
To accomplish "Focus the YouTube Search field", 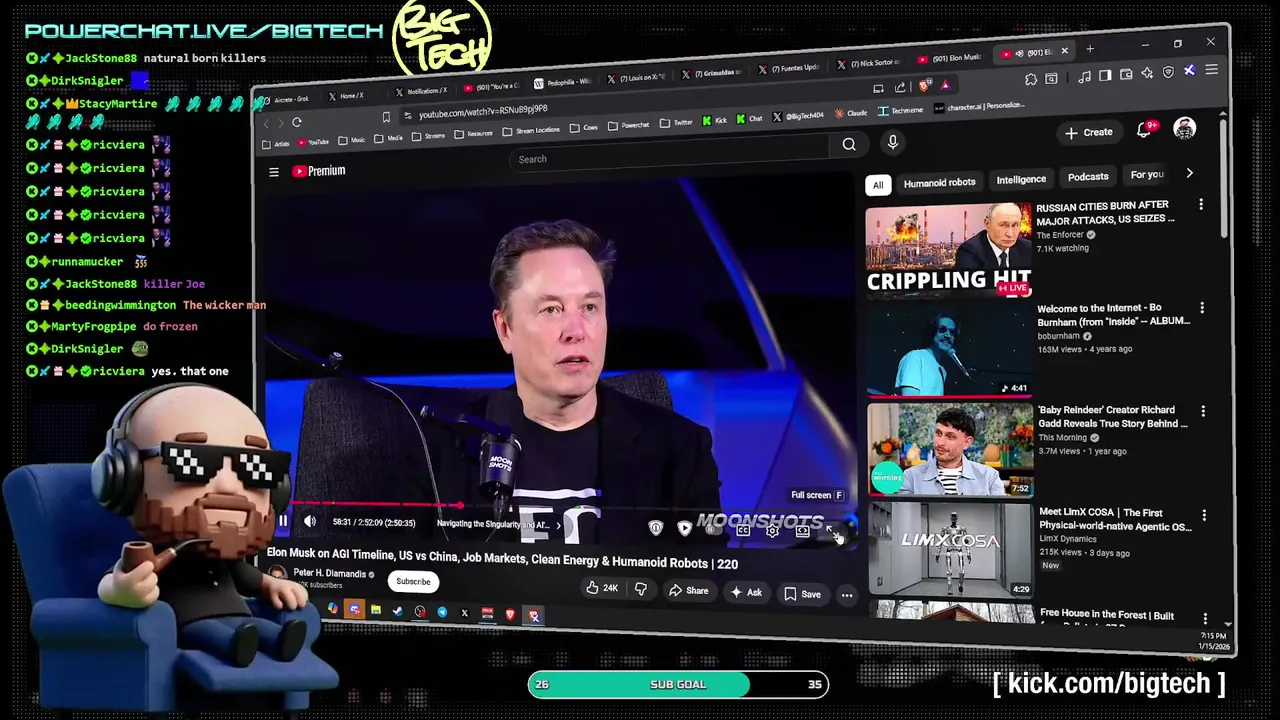I will (670, 153).
